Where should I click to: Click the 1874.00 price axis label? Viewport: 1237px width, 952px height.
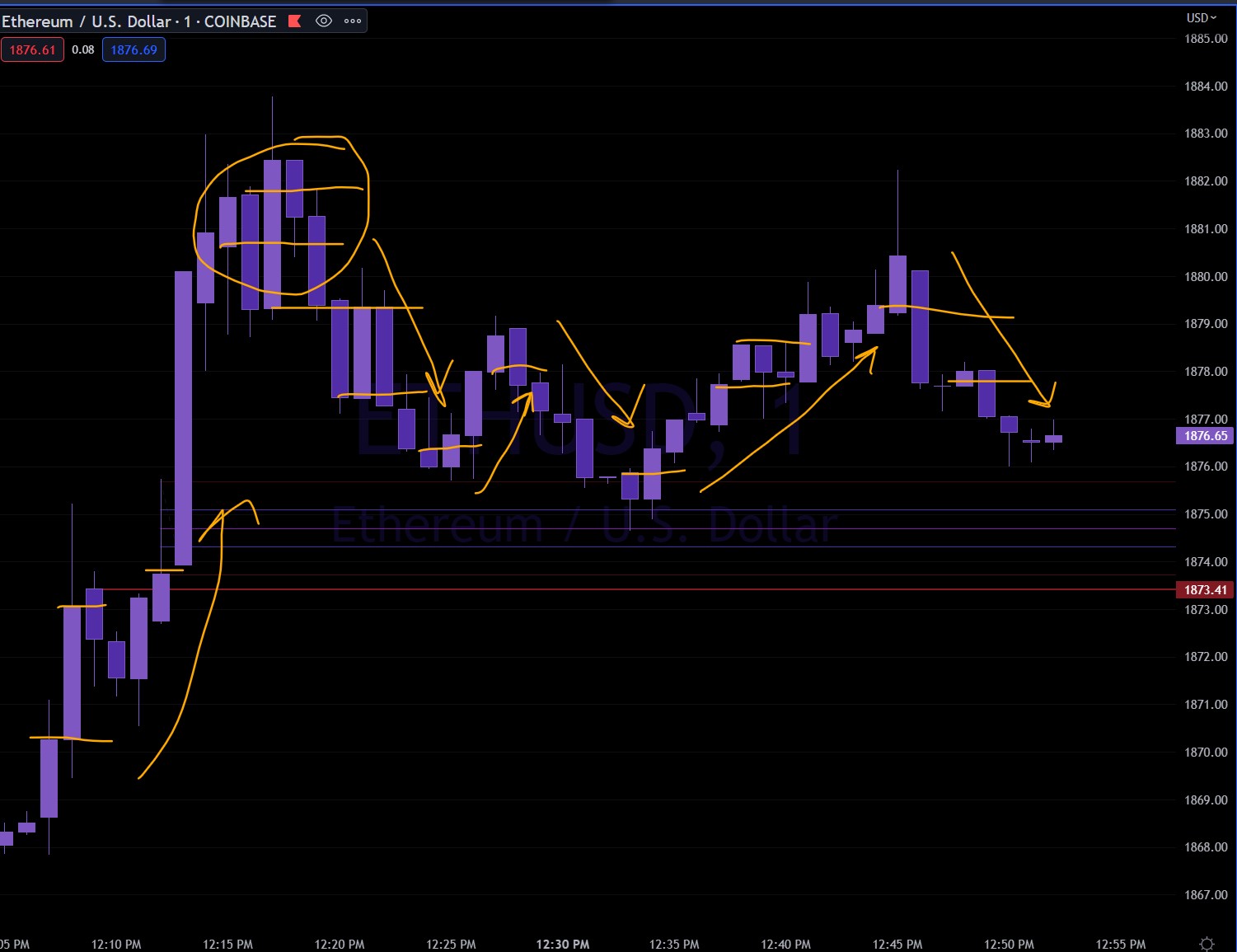(1206, 562)
